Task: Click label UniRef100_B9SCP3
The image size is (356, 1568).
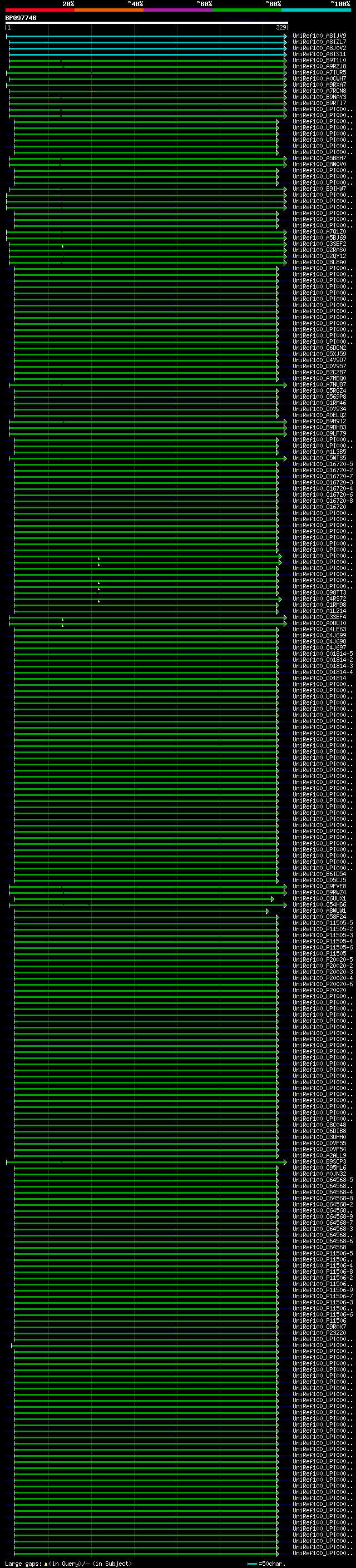Action: pos(319,1161)
